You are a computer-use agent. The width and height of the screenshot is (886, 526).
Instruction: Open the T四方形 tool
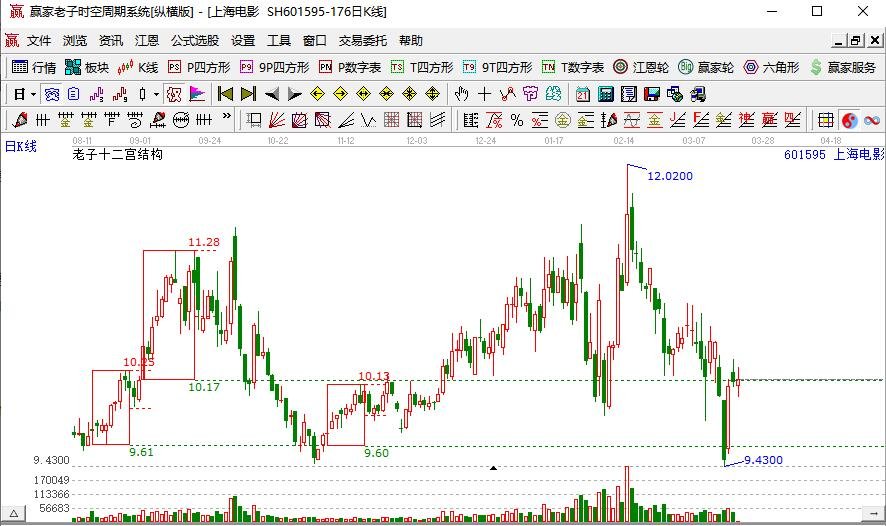click(422, 67)
